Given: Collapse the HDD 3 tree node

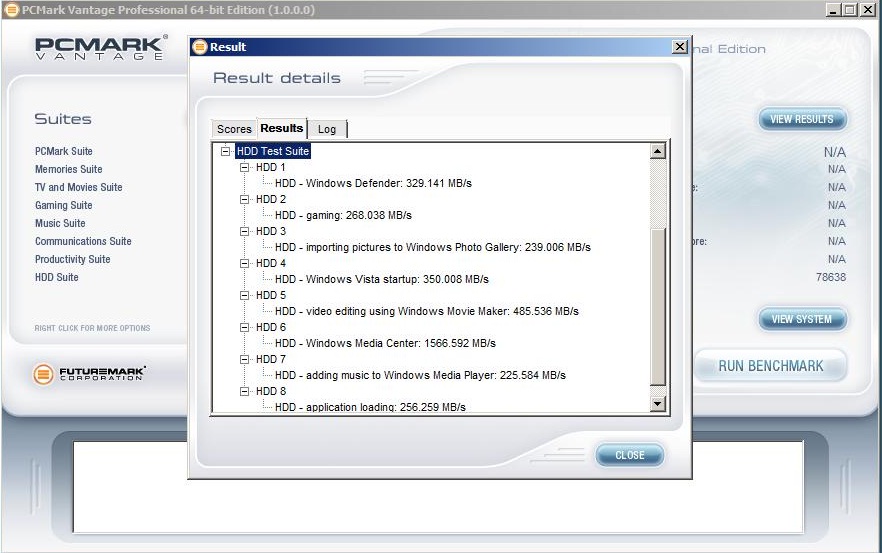Looking at the screenshot, I should pyautogui.click(x=244, y=232).
